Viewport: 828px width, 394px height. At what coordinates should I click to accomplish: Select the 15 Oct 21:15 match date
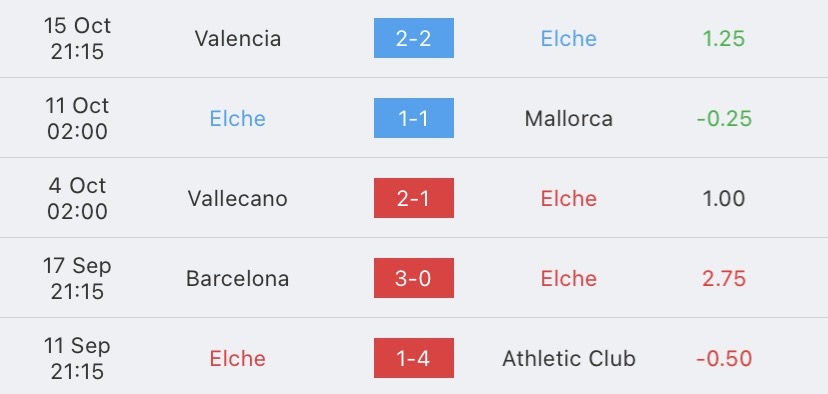pos(77,39)
